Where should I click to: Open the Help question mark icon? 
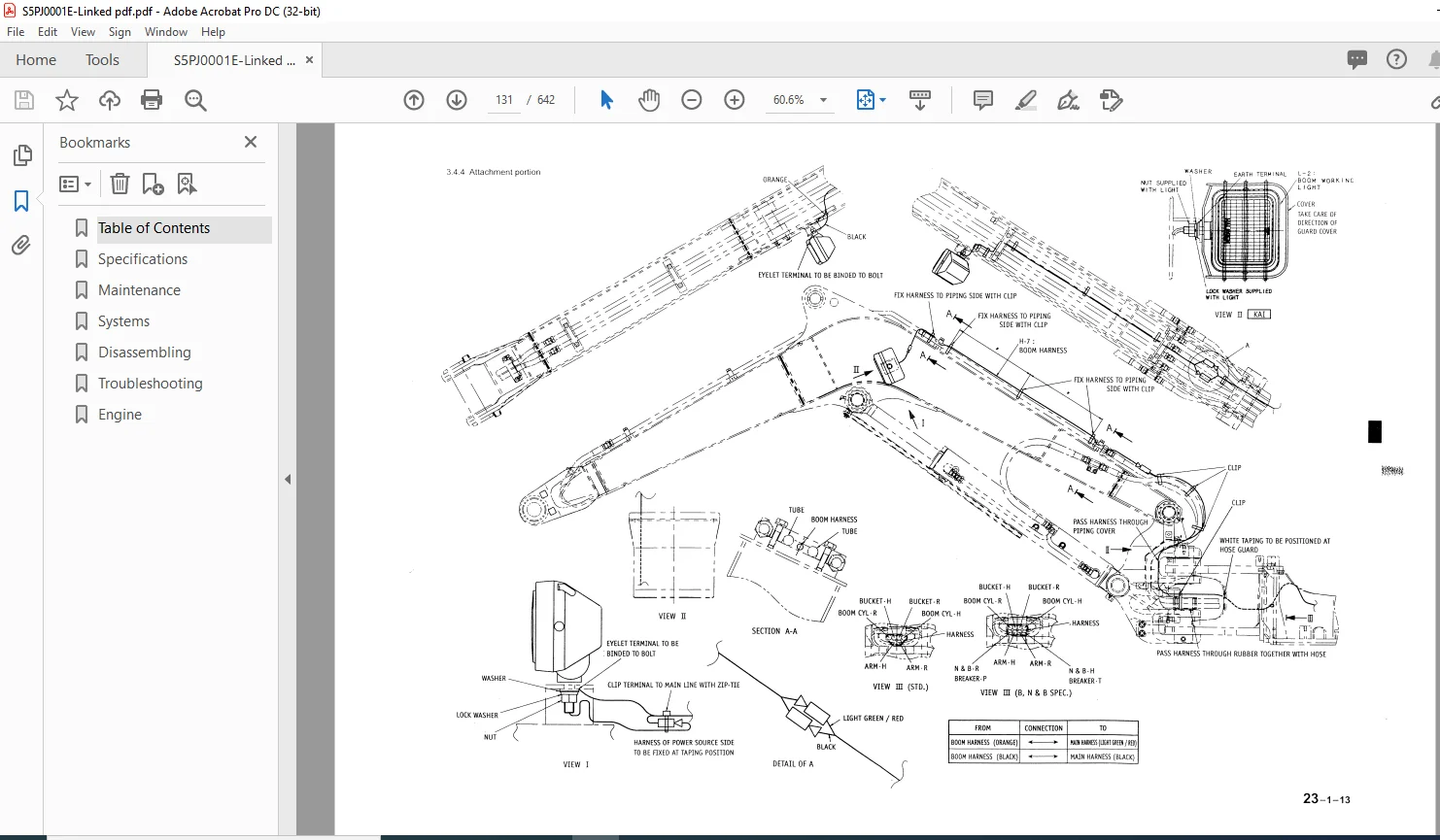[1396, 59]
